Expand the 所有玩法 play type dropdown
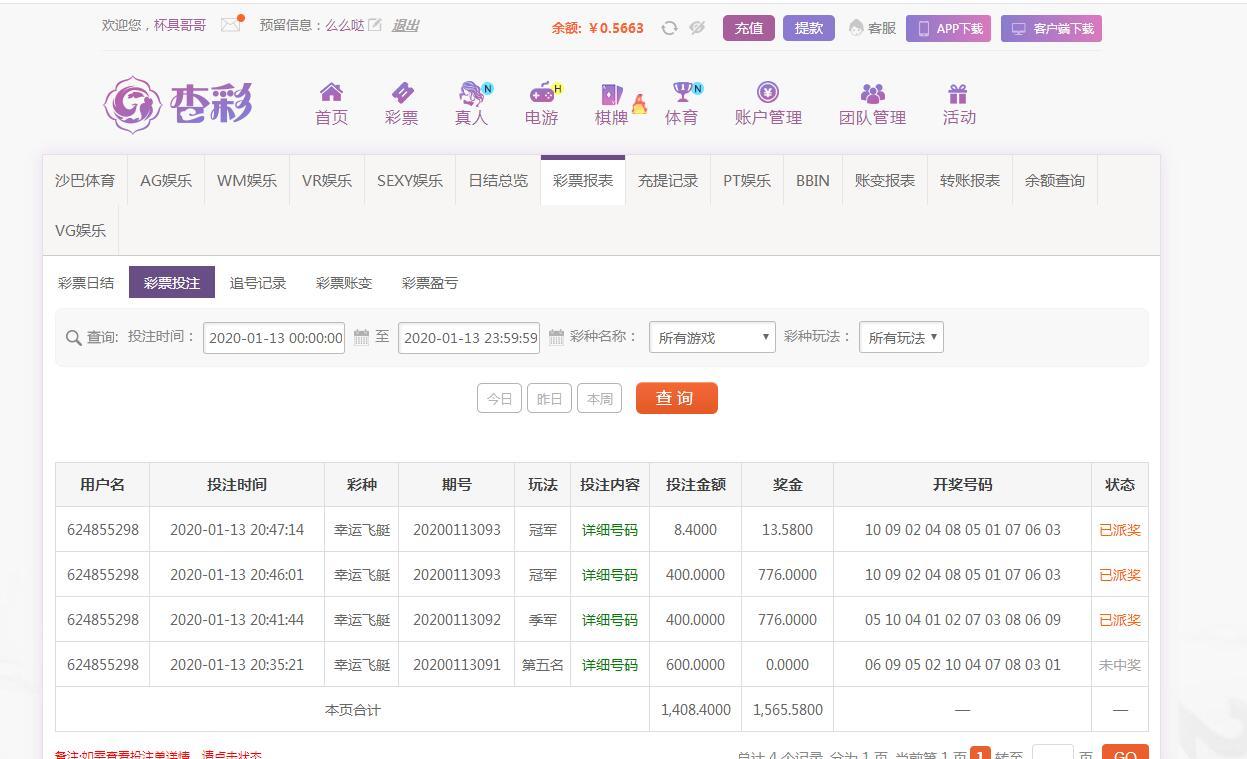 pyautogui.click(x=901, y=338)
